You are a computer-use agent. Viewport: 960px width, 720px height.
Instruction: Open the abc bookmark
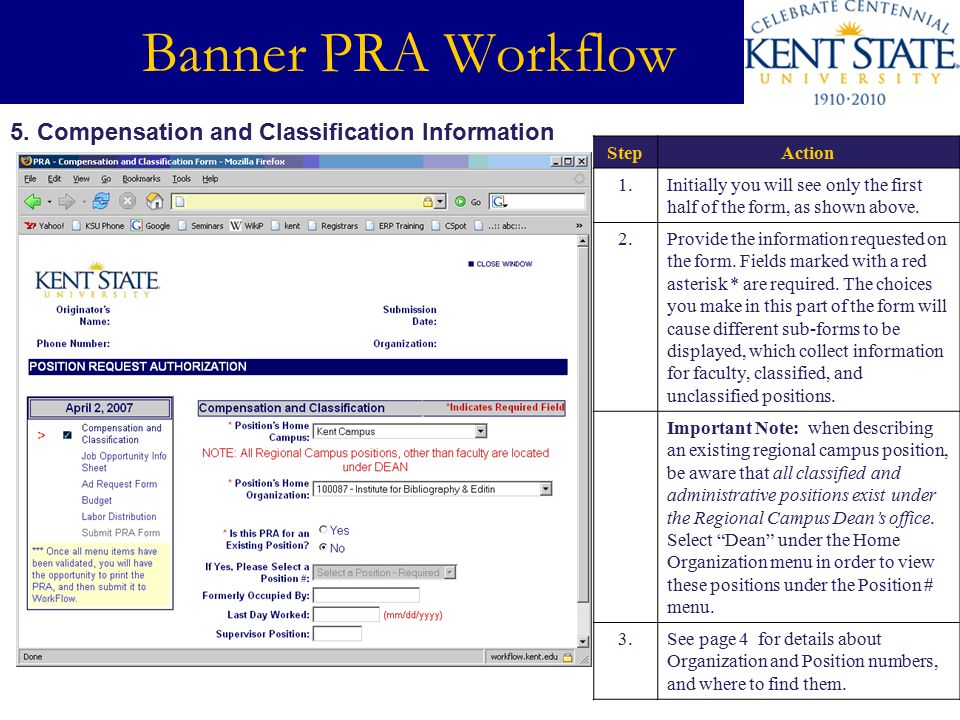[501, 226]
